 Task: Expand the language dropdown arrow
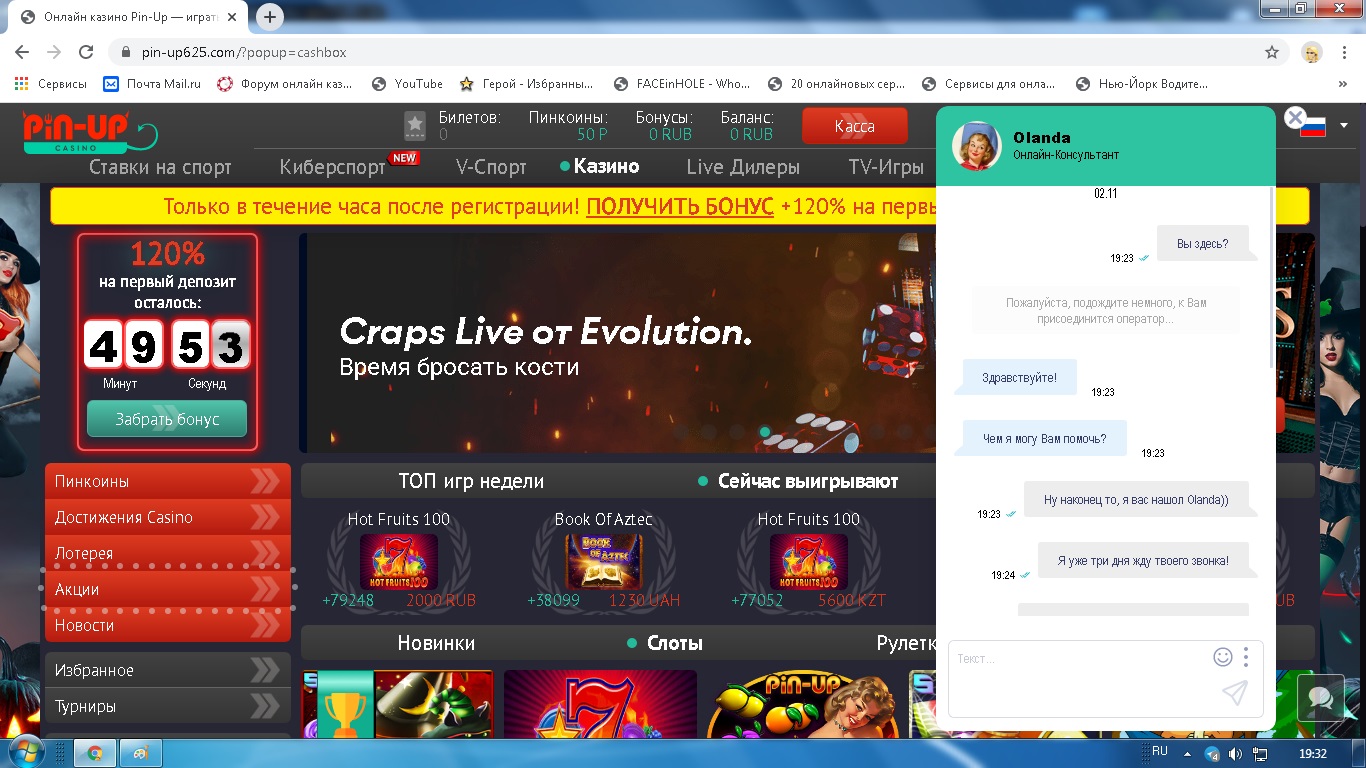click(1343, 126)
